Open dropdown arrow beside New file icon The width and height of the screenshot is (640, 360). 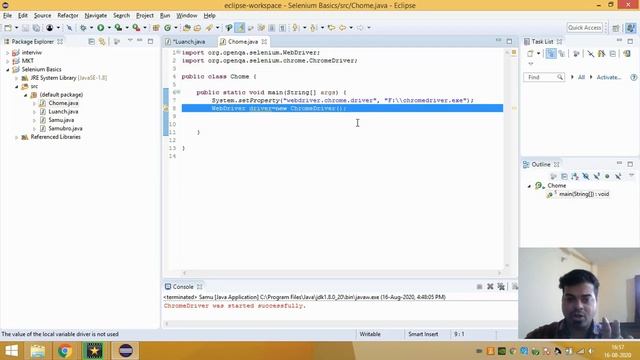click(x=16, y=28)
